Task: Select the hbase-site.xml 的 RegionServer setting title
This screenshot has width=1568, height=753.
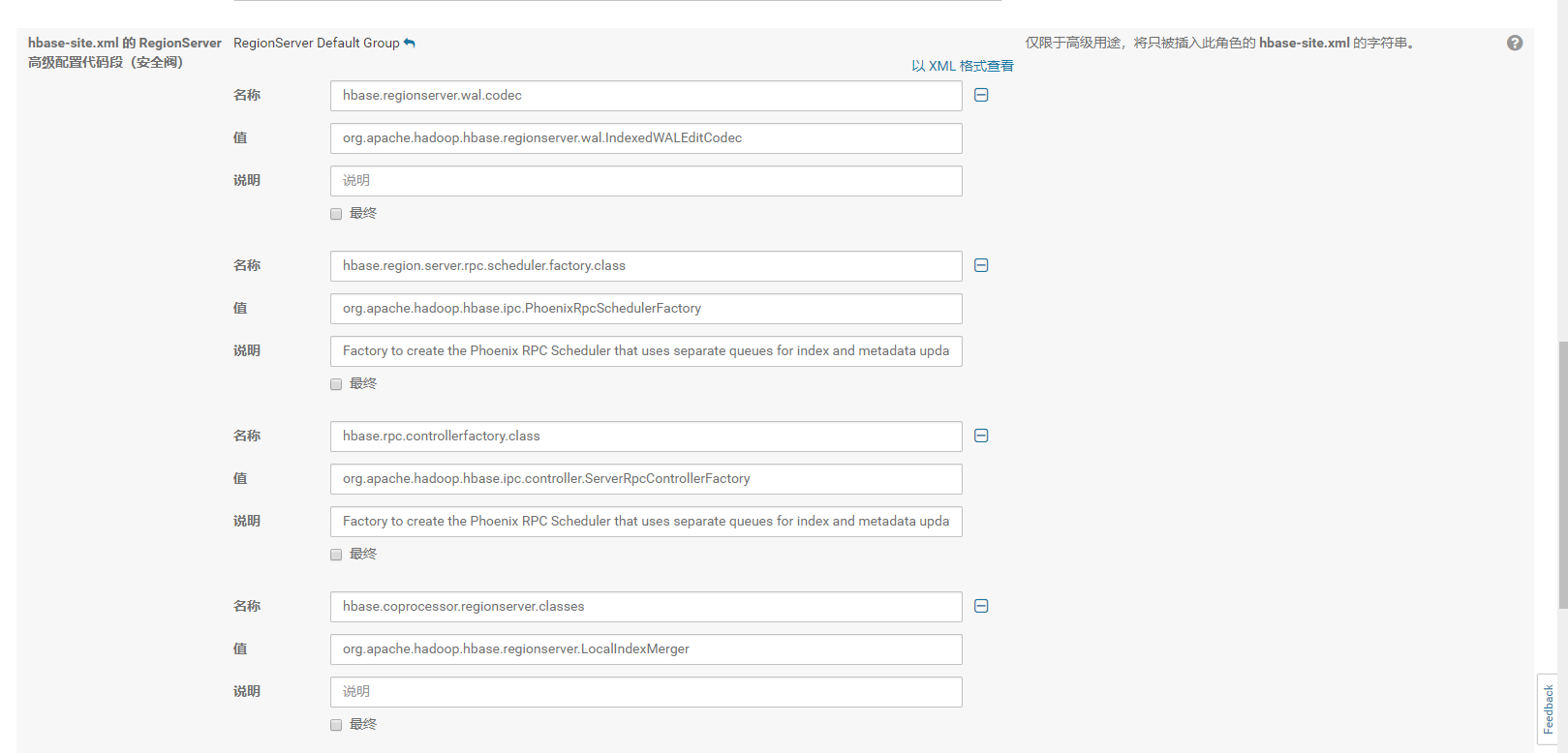Action: coord(124,52)
